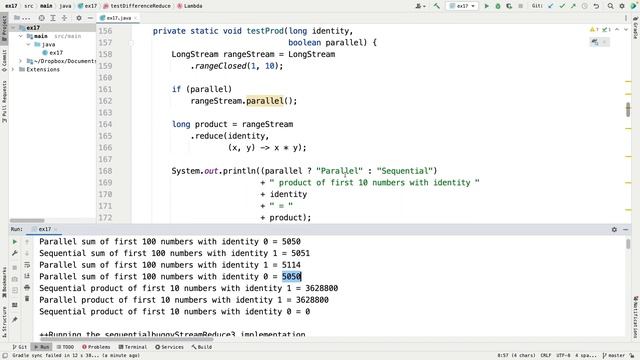This screenshot has height=360, width=640.
Task: Open the TODO tool window button
Action: [65, 347]
